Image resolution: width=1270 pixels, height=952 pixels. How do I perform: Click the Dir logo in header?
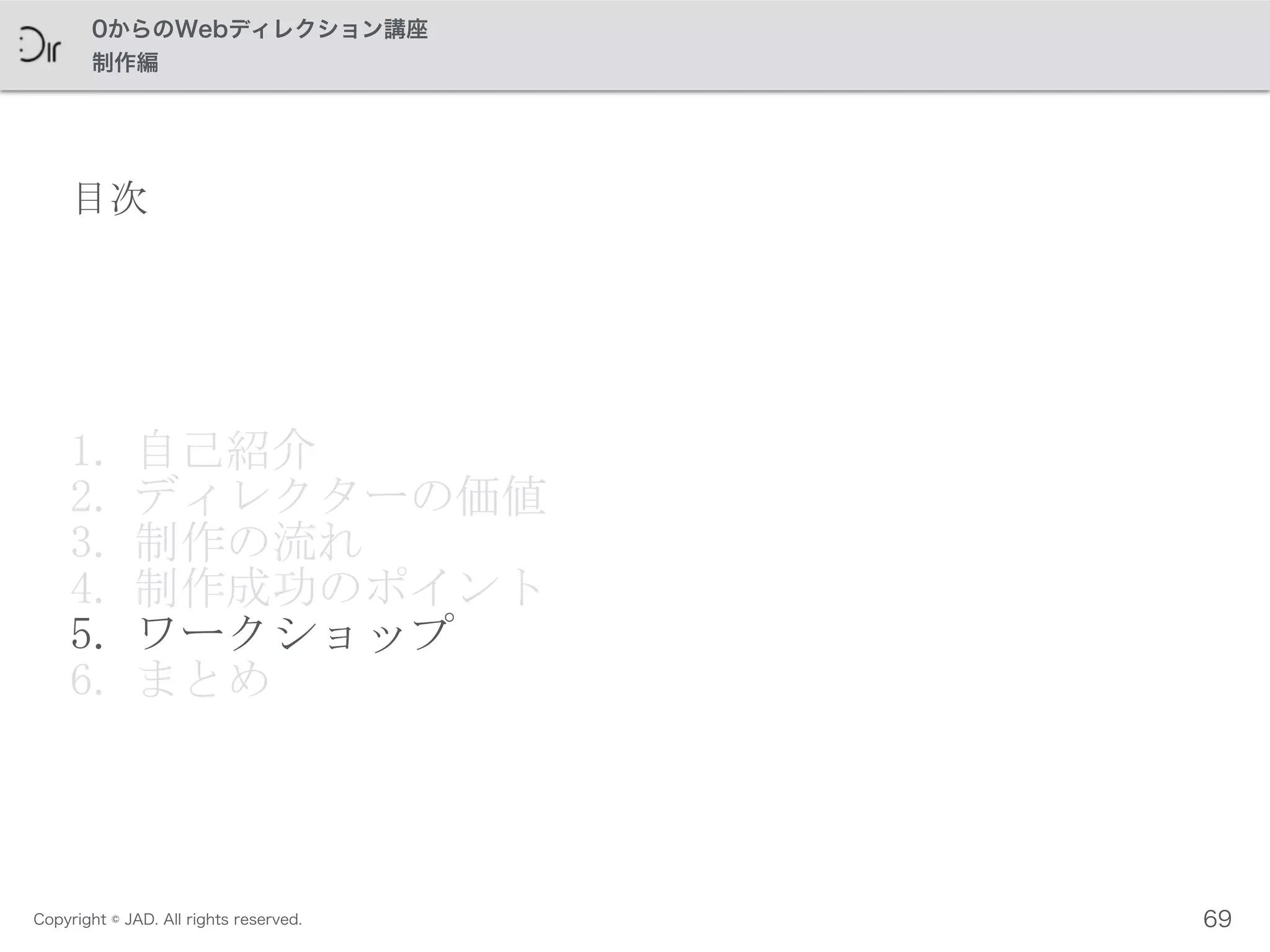click(x=40, y=45)
